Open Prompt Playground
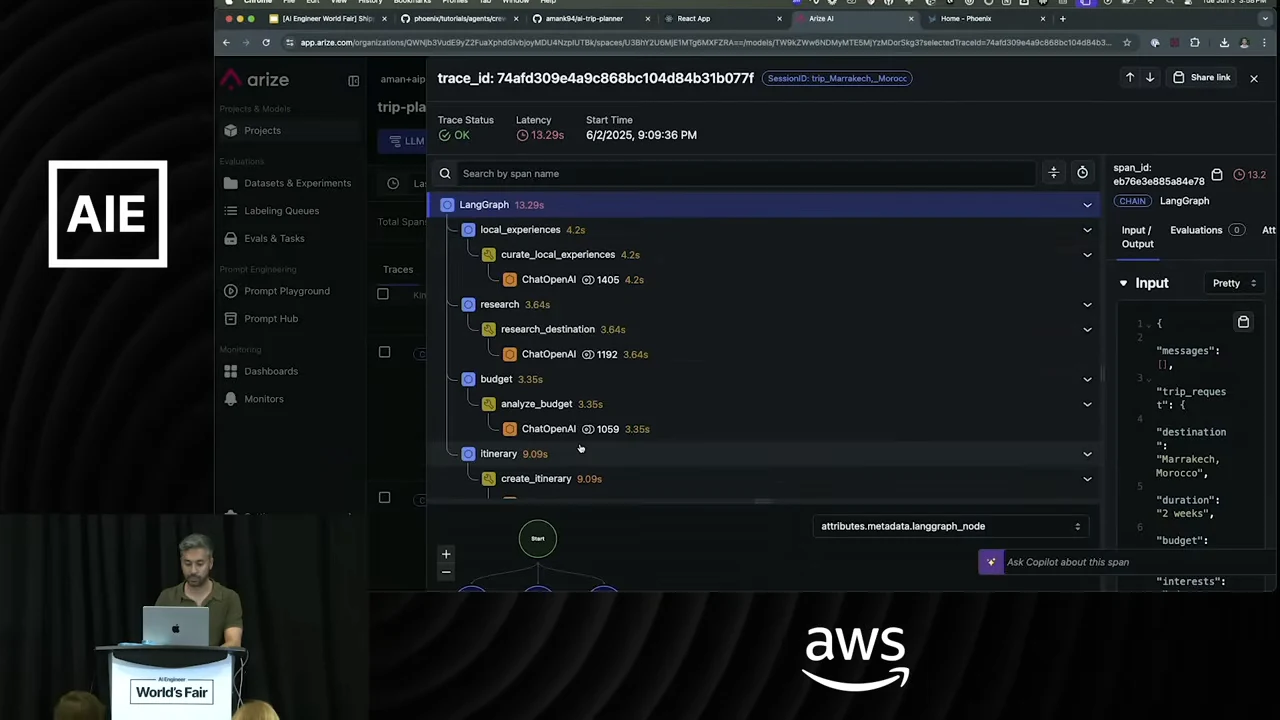 [286, 291]
